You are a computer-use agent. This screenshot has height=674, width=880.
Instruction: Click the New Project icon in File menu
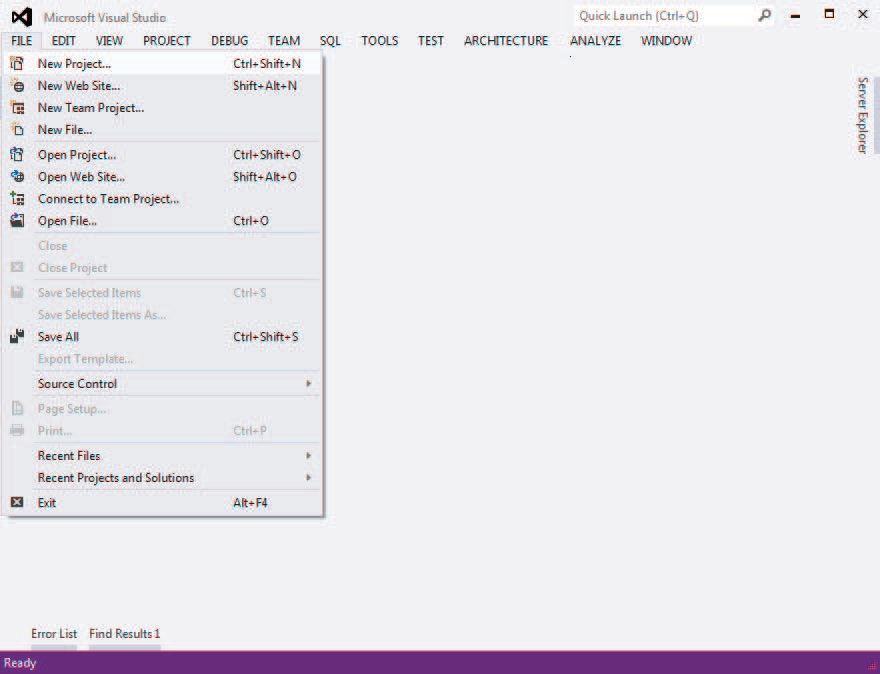pos(17,63)
